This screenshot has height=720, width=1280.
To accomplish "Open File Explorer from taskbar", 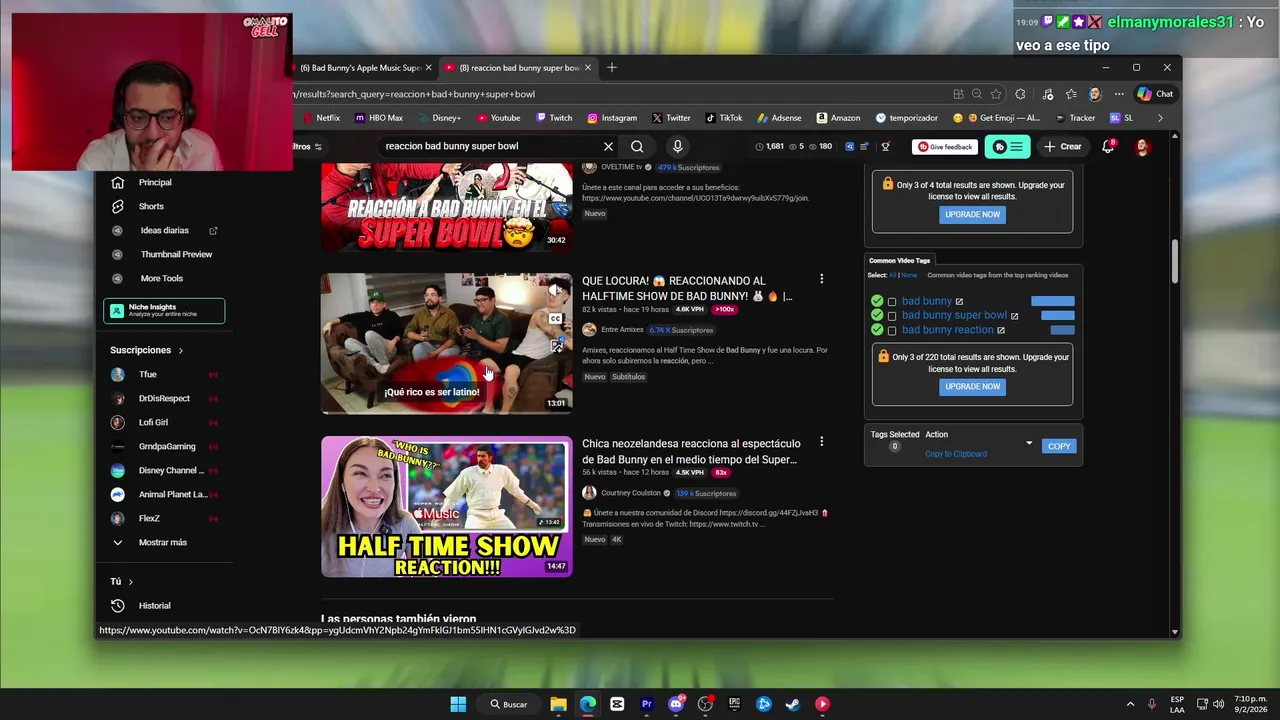I will pos(558,704).
